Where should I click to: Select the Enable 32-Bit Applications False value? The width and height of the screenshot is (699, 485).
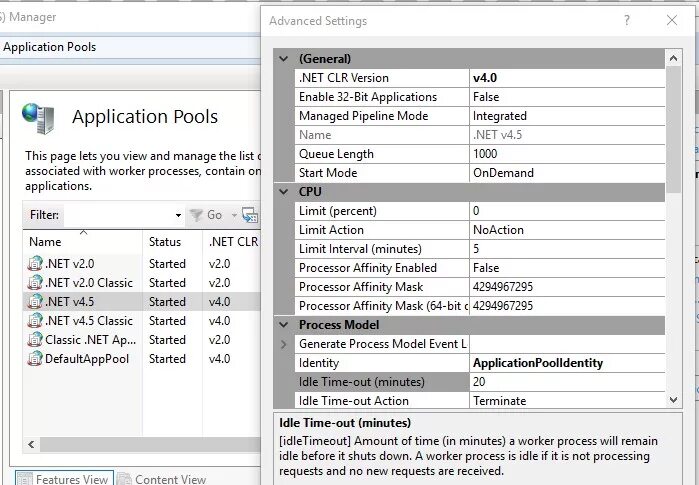tap(565, 97)
